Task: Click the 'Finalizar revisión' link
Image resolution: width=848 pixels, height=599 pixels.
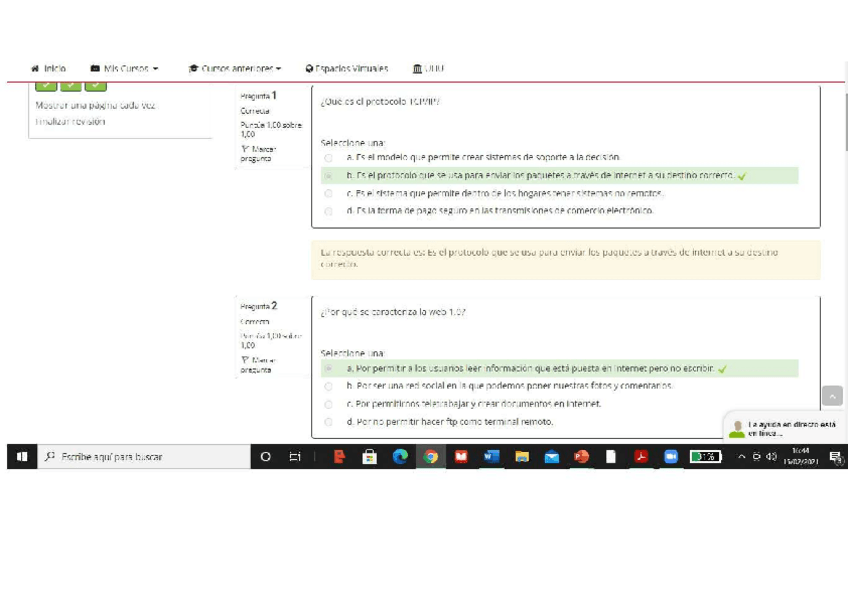Action: click(70, 122)
